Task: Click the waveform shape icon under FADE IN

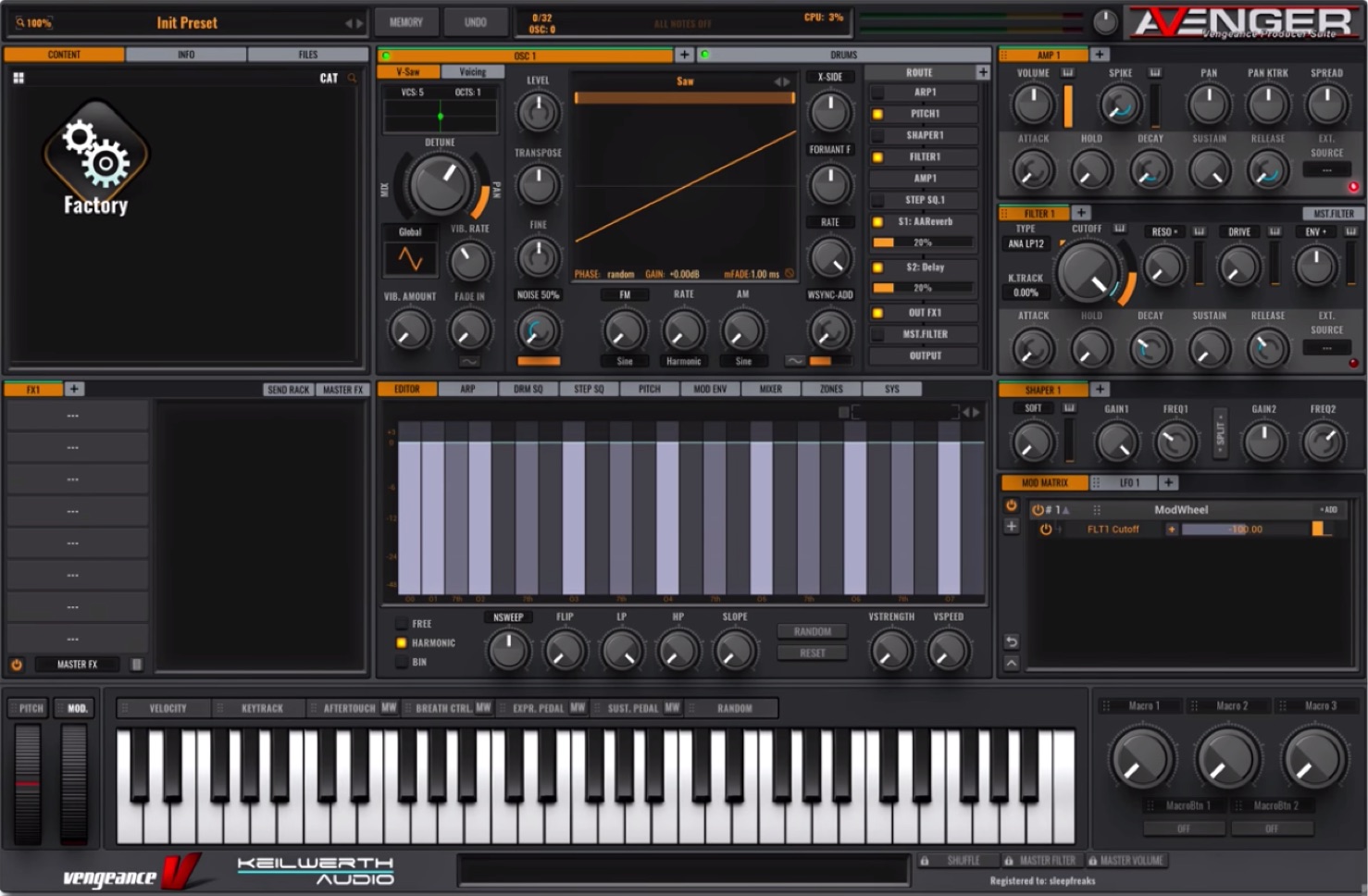Action: click(469, 362)
